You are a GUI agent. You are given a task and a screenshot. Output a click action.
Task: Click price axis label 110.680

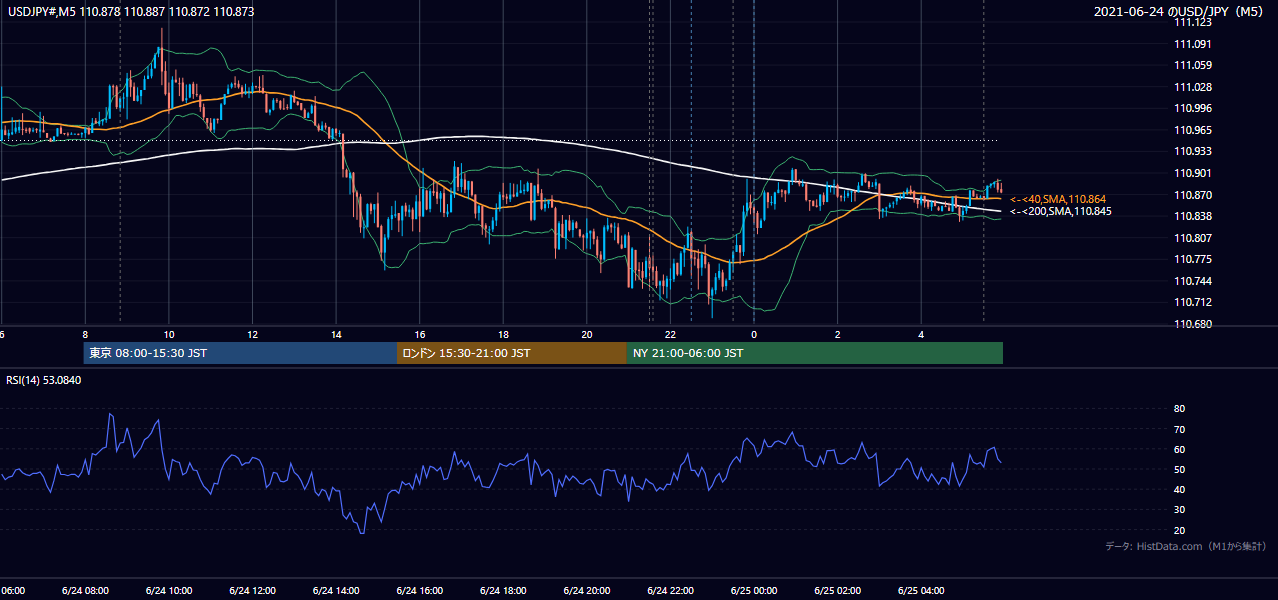point(1193,324)
